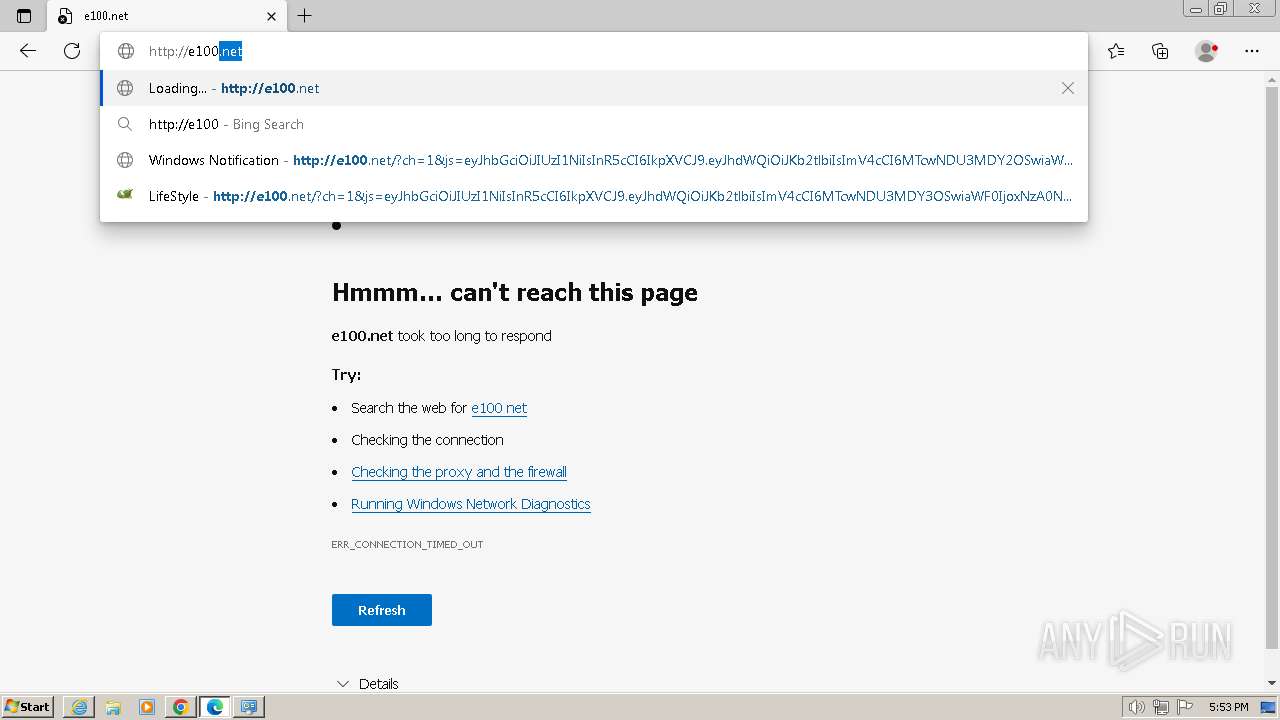Open the Windows Start menu
1280x720 pixels.
(x=28, y=707)
